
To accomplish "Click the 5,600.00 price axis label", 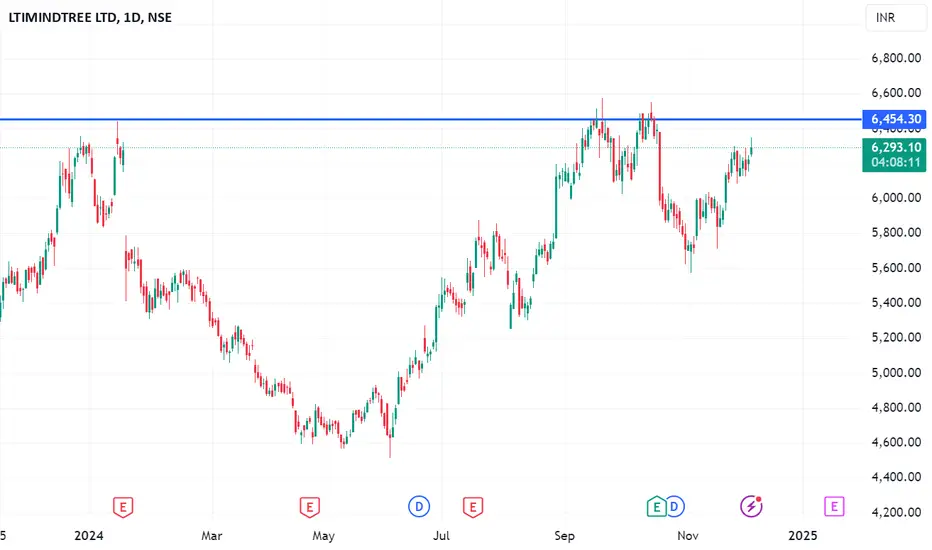I will [x=896, y=268].
